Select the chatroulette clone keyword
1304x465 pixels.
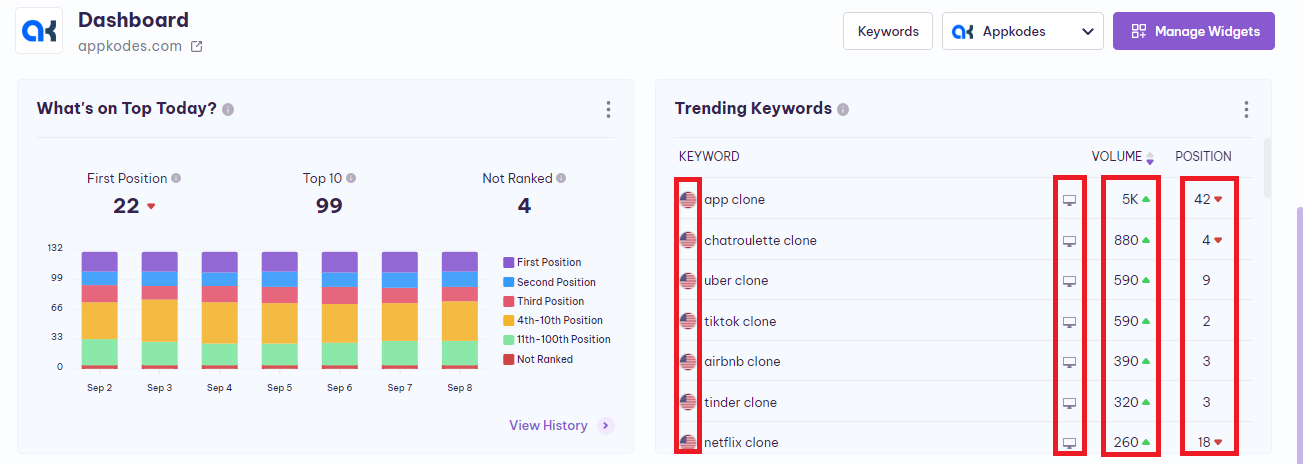pyautogui.click(x=760, y=240)
